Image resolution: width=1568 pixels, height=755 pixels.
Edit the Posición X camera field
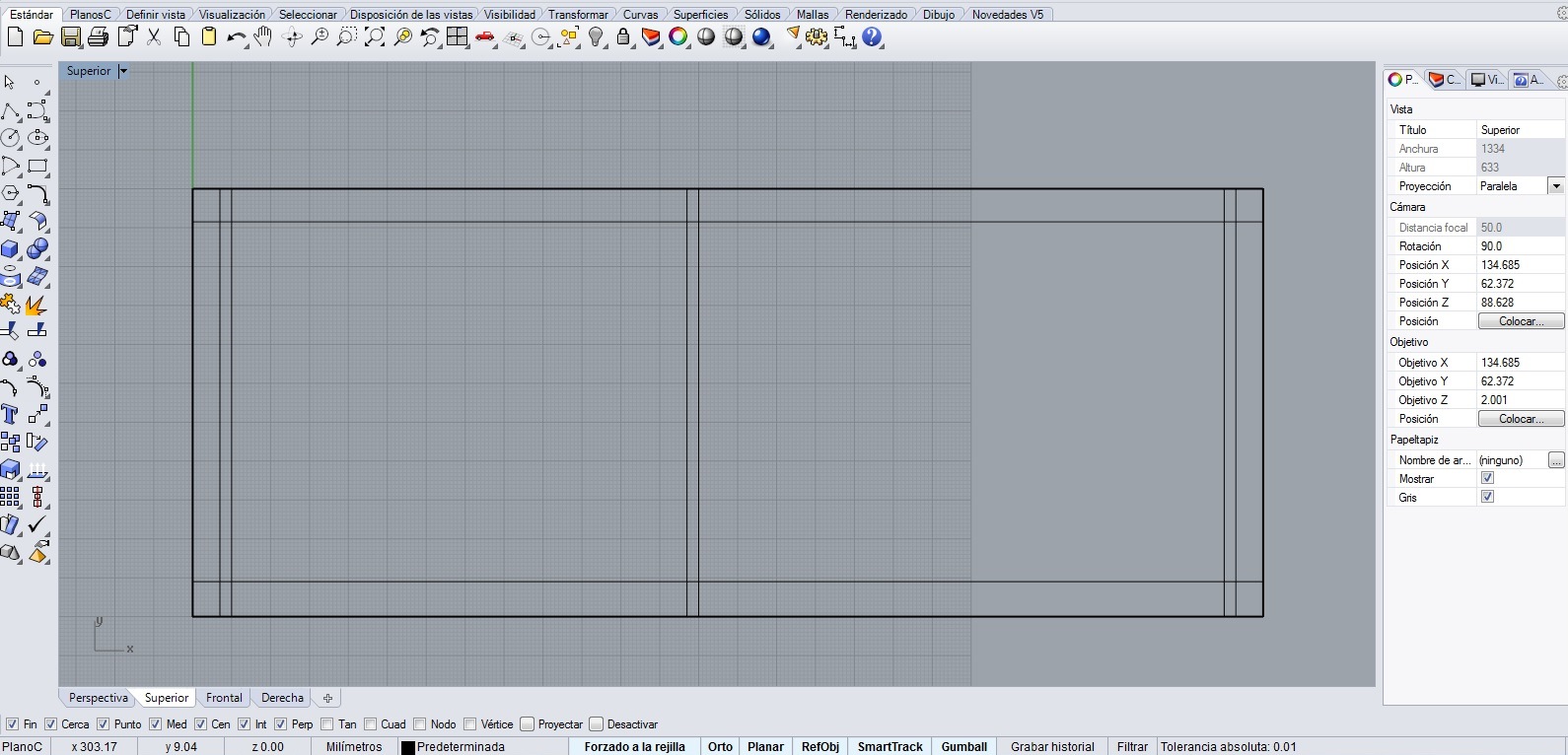click(x=1521, y=265)
